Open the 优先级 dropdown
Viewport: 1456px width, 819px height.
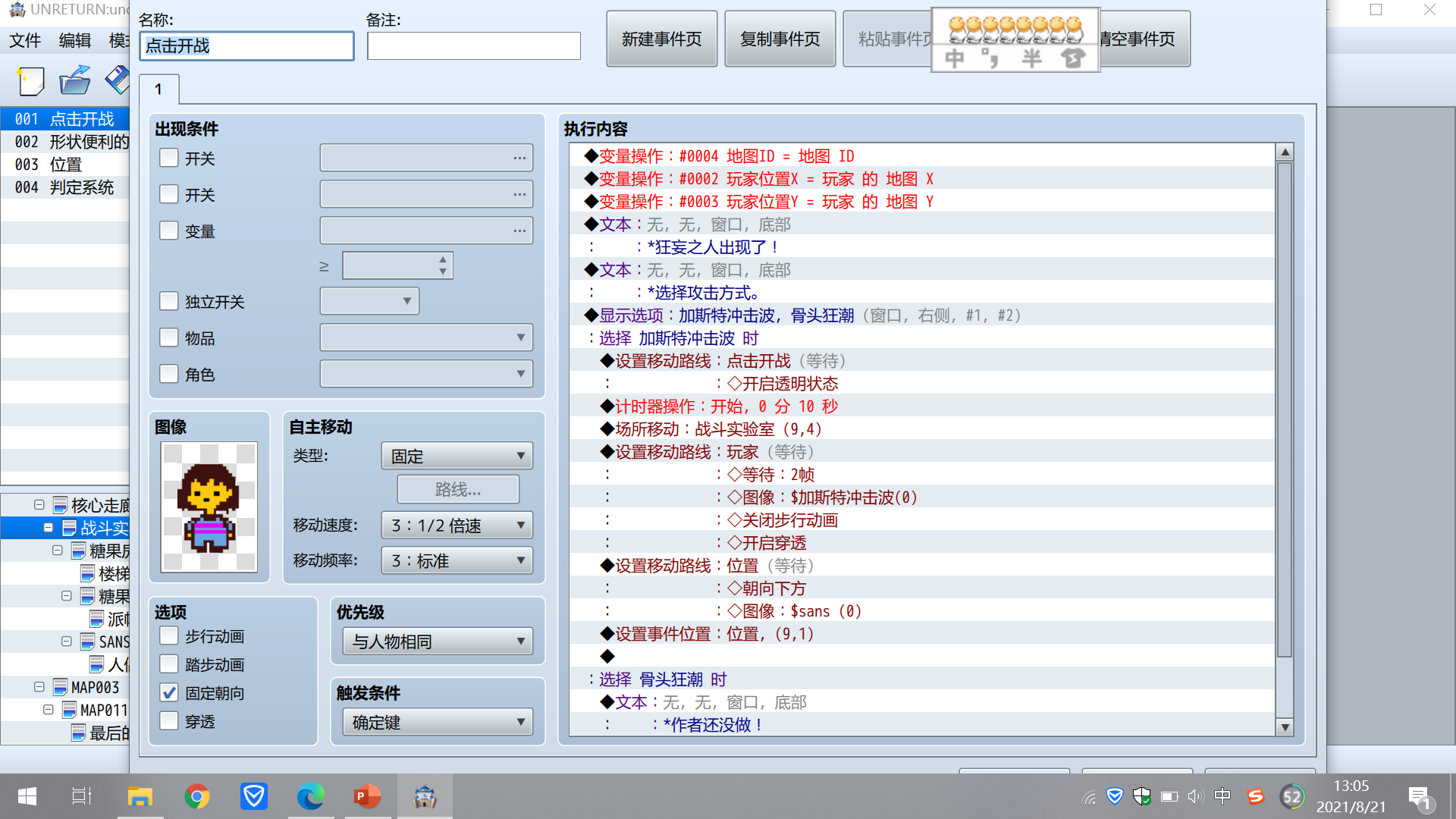(438, 641)
